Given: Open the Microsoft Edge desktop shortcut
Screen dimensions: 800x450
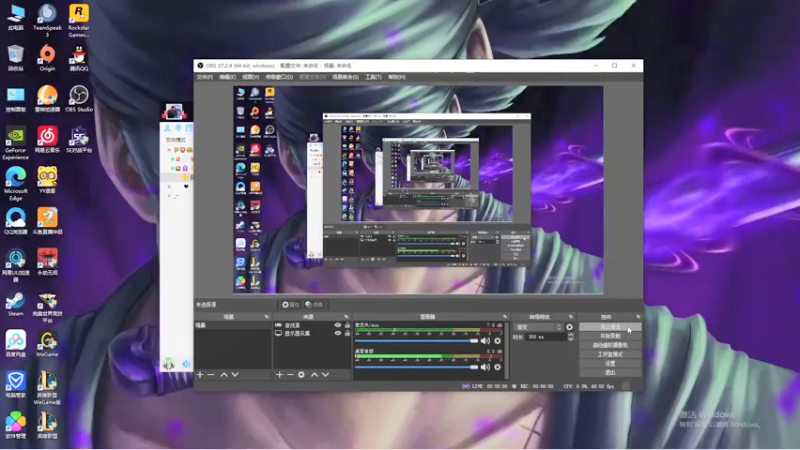Looking at the screenshot, I should 15,184.
